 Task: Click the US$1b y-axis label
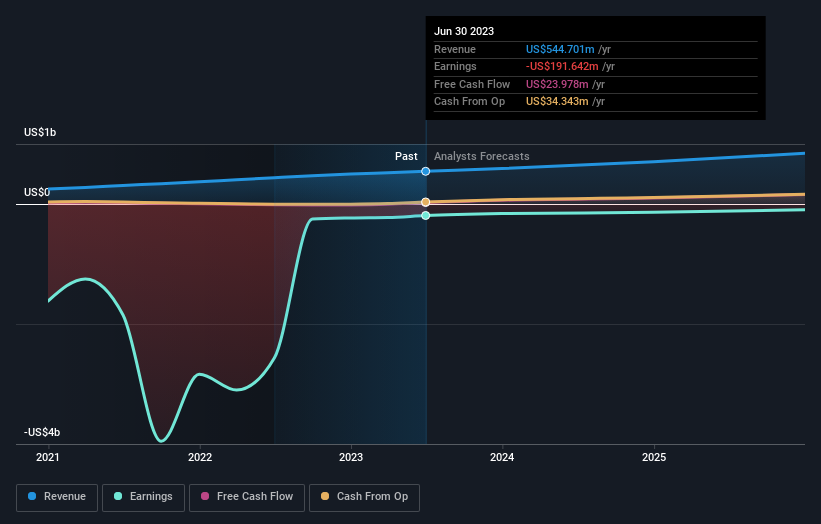tap(40, 132)
